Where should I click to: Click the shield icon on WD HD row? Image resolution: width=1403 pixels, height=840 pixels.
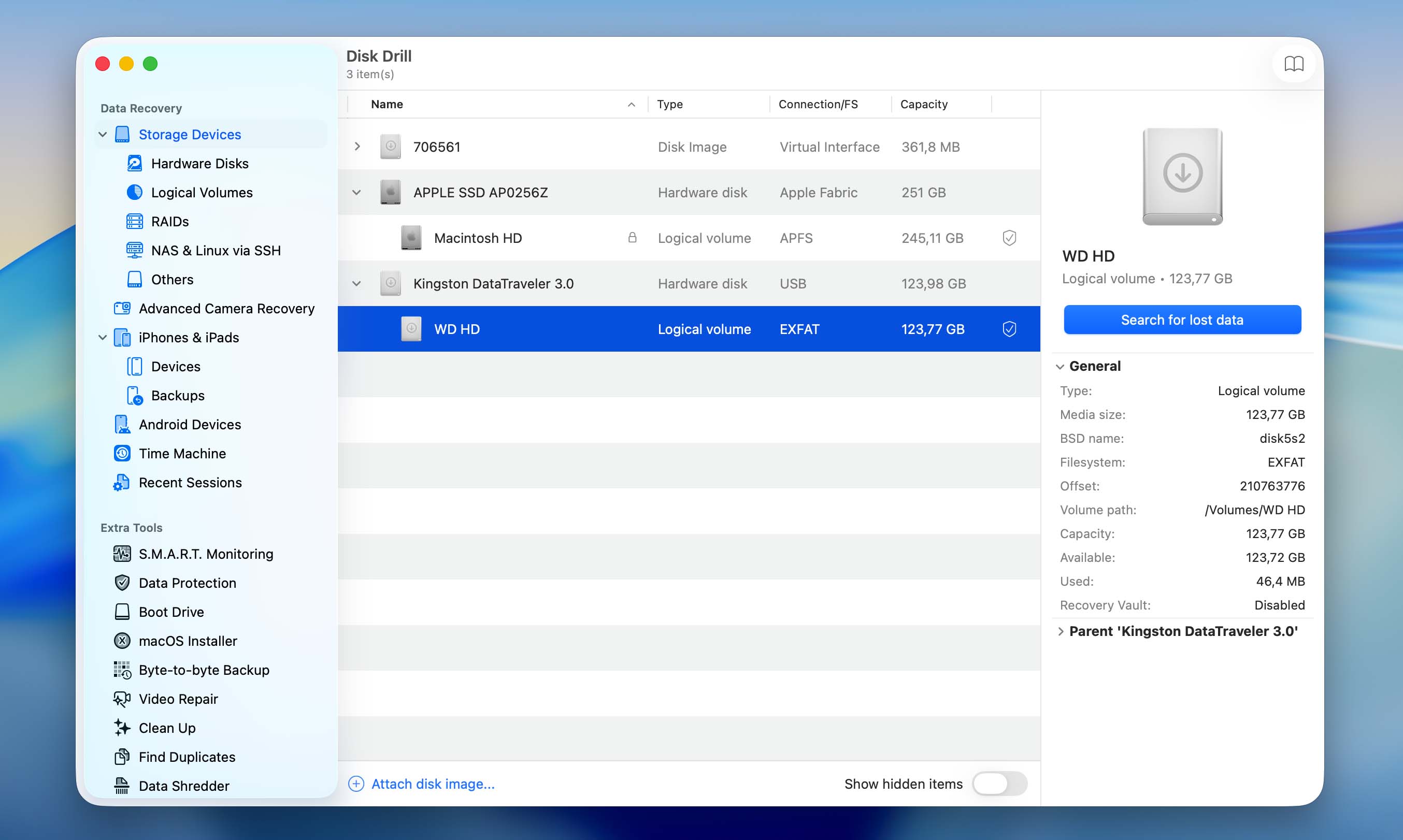click(1009, 329)
